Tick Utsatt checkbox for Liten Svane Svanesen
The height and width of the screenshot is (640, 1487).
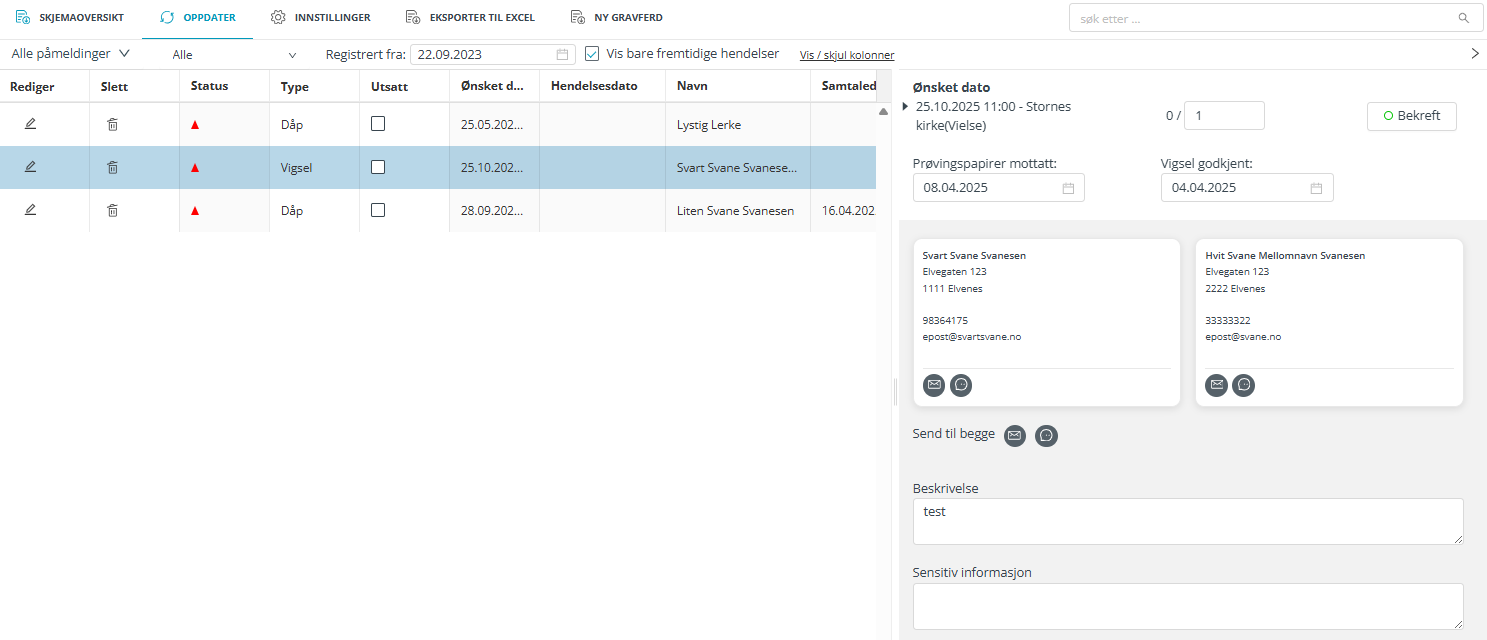click(x=378, y=211)
